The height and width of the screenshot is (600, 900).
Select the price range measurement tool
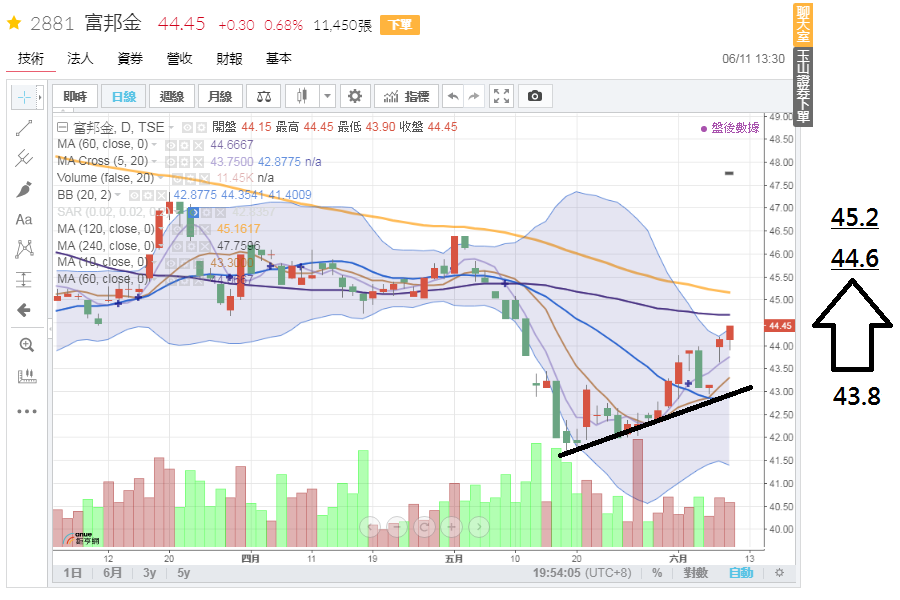click(x=24, y=280)
